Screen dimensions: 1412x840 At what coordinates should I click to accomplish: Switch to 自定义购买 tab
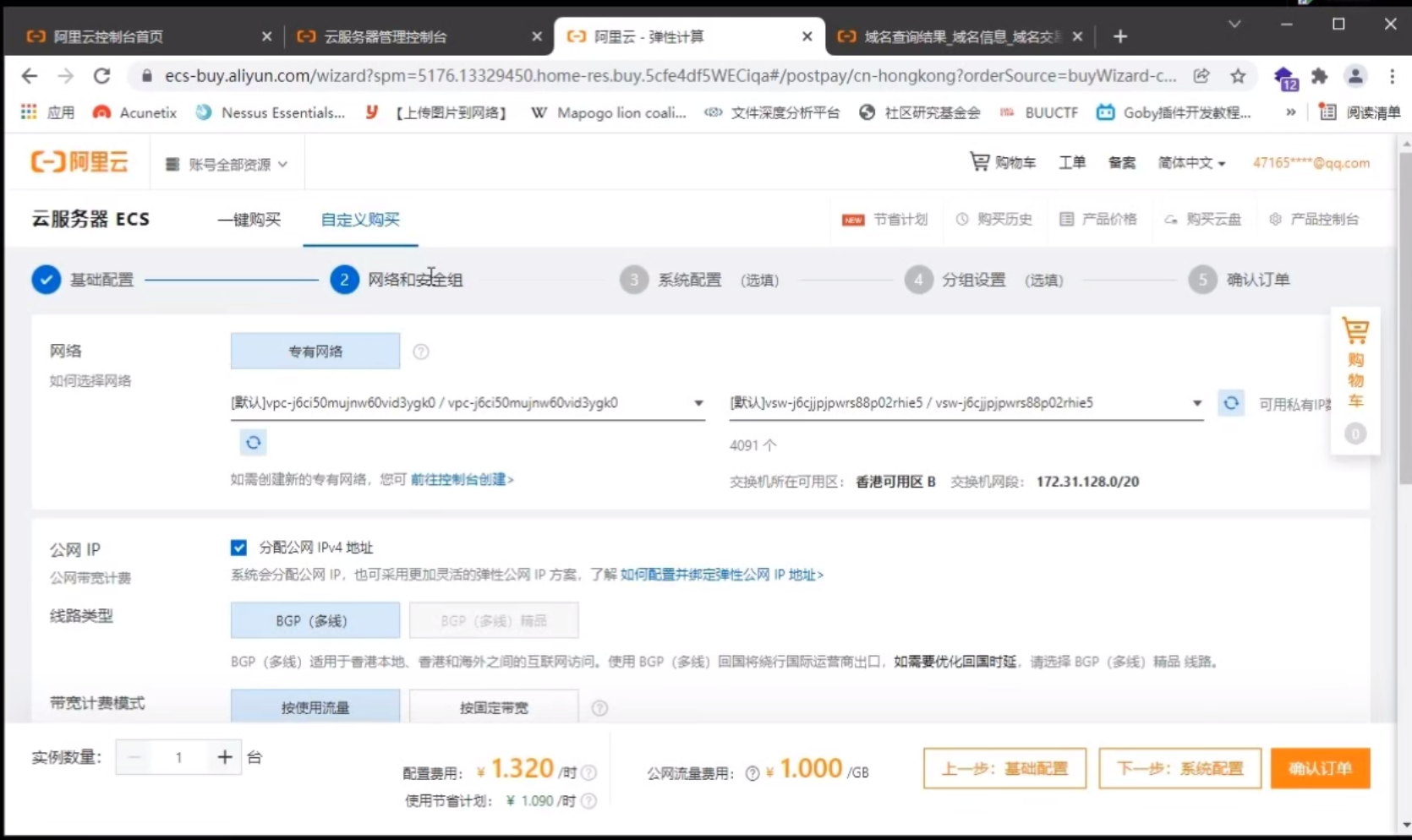(360, 220)
